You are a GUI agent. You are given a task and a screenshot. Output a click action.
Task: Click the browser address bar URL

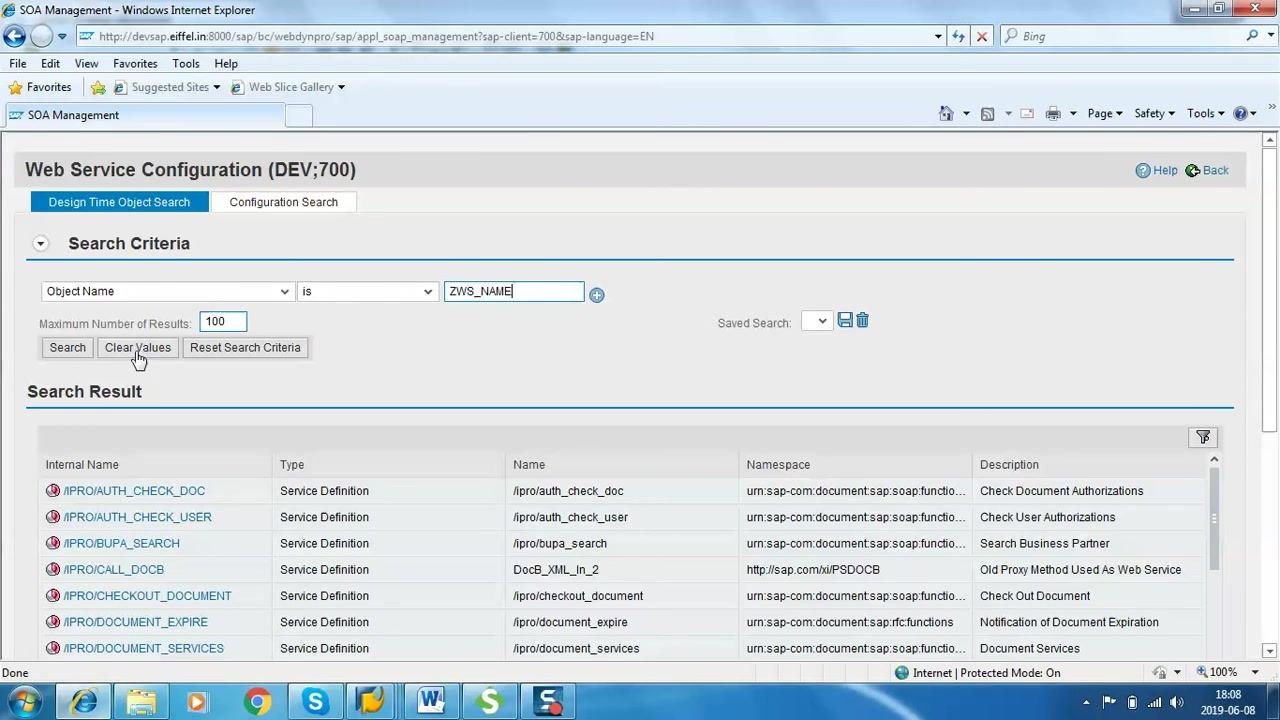pos(376,36)
